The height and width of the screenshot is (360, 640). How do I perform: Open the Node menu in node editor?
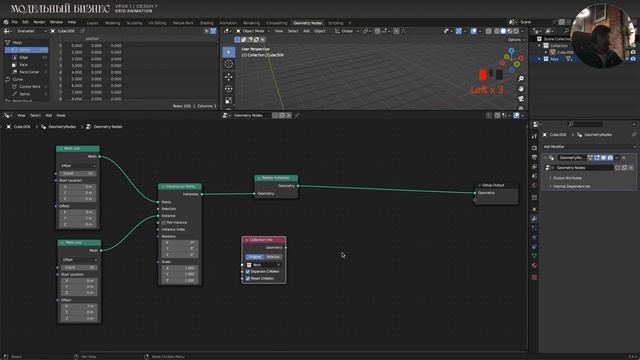coord(61,116)
